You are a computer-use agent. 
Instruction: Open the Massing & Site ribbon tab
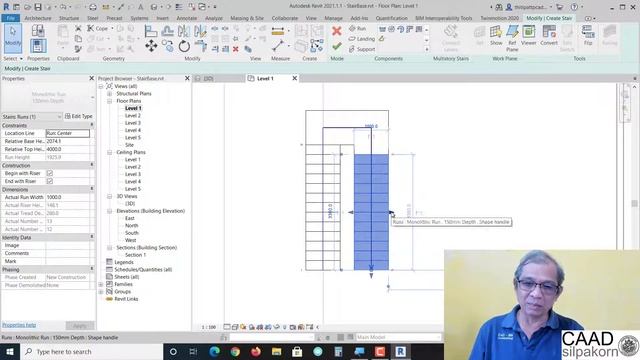[x=247, y=18]
